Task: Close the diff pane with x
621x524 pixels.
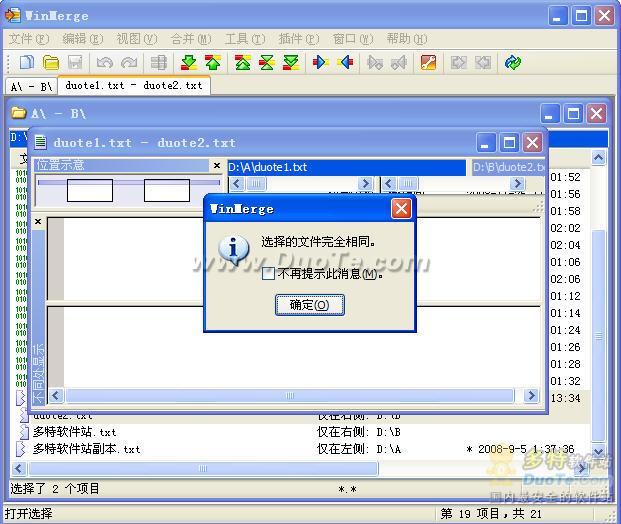Action: coord(38,221)
